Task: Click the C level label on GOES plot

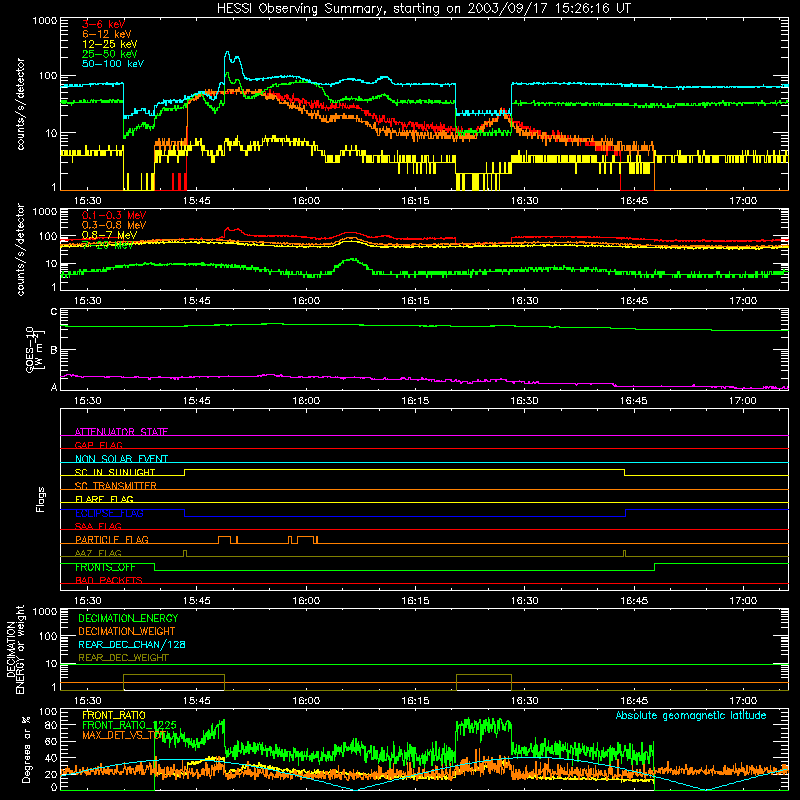Action: (54, 312)
